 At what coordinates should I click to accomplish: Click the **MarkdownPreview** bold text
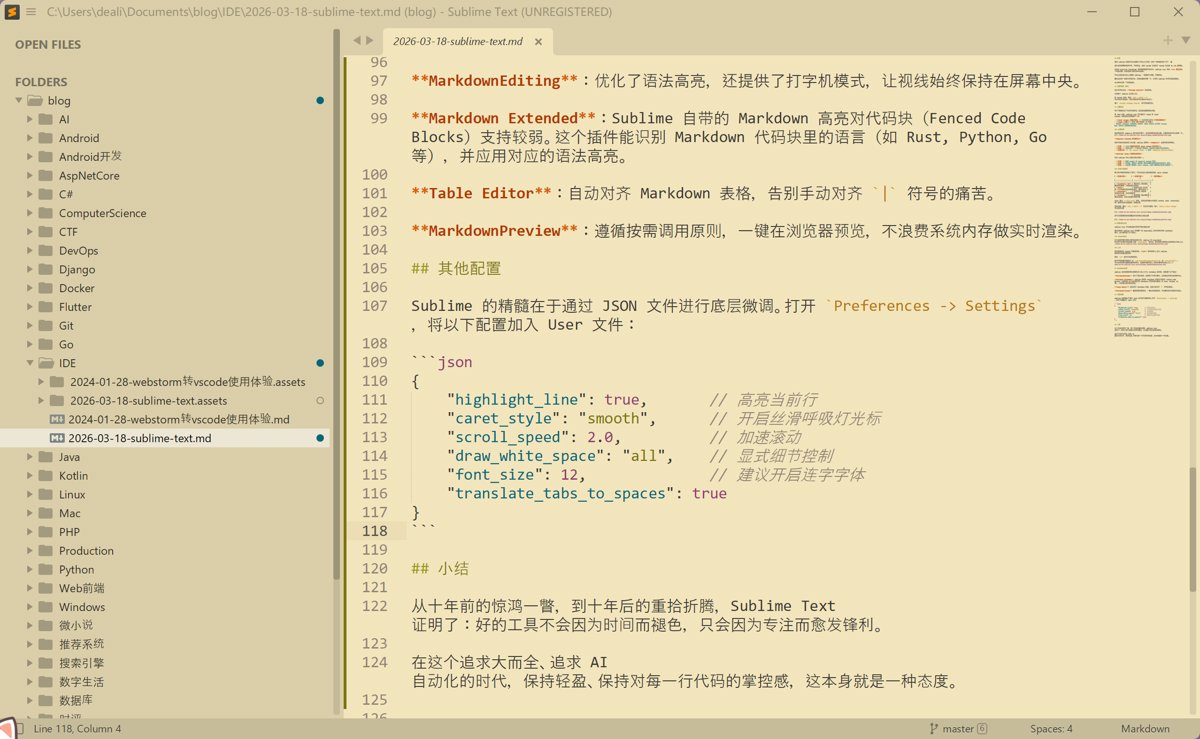pos(495,231)
